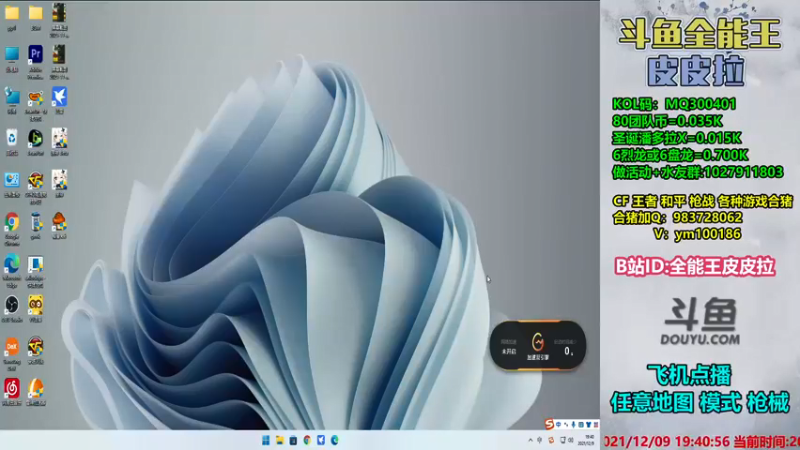Screen dimensions: 800x450
Task: Open the Recycle Bin desktop icon
Action: 12,138
